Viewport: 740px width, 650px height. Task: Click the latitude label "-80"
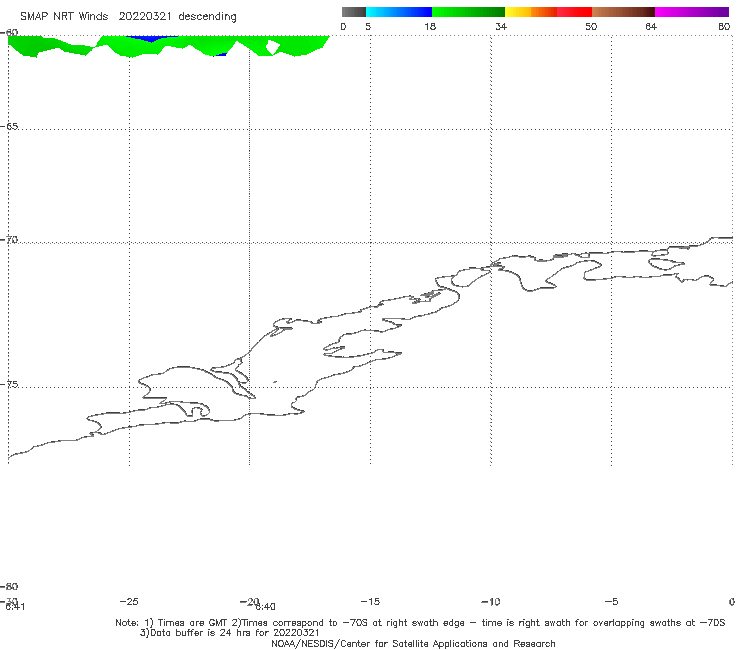tap(9, 587)
